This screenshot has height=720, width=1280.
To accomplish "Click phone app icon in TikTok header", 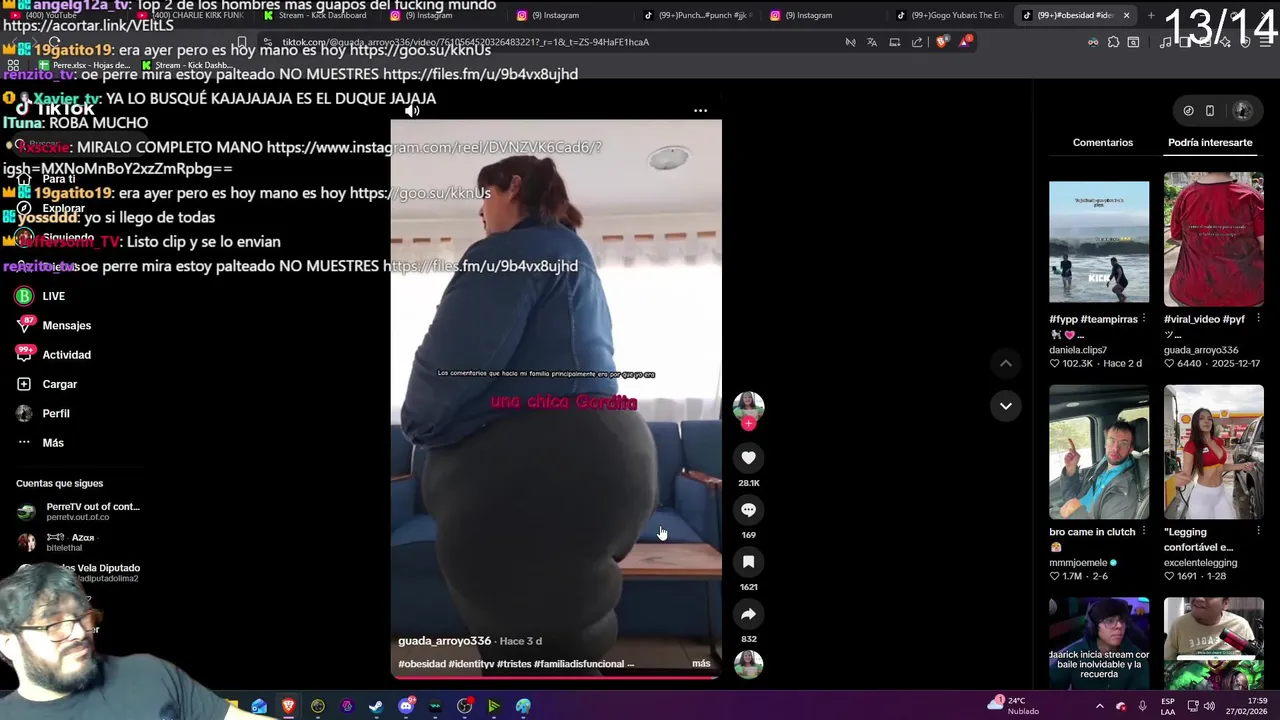I will (1210, 110).
